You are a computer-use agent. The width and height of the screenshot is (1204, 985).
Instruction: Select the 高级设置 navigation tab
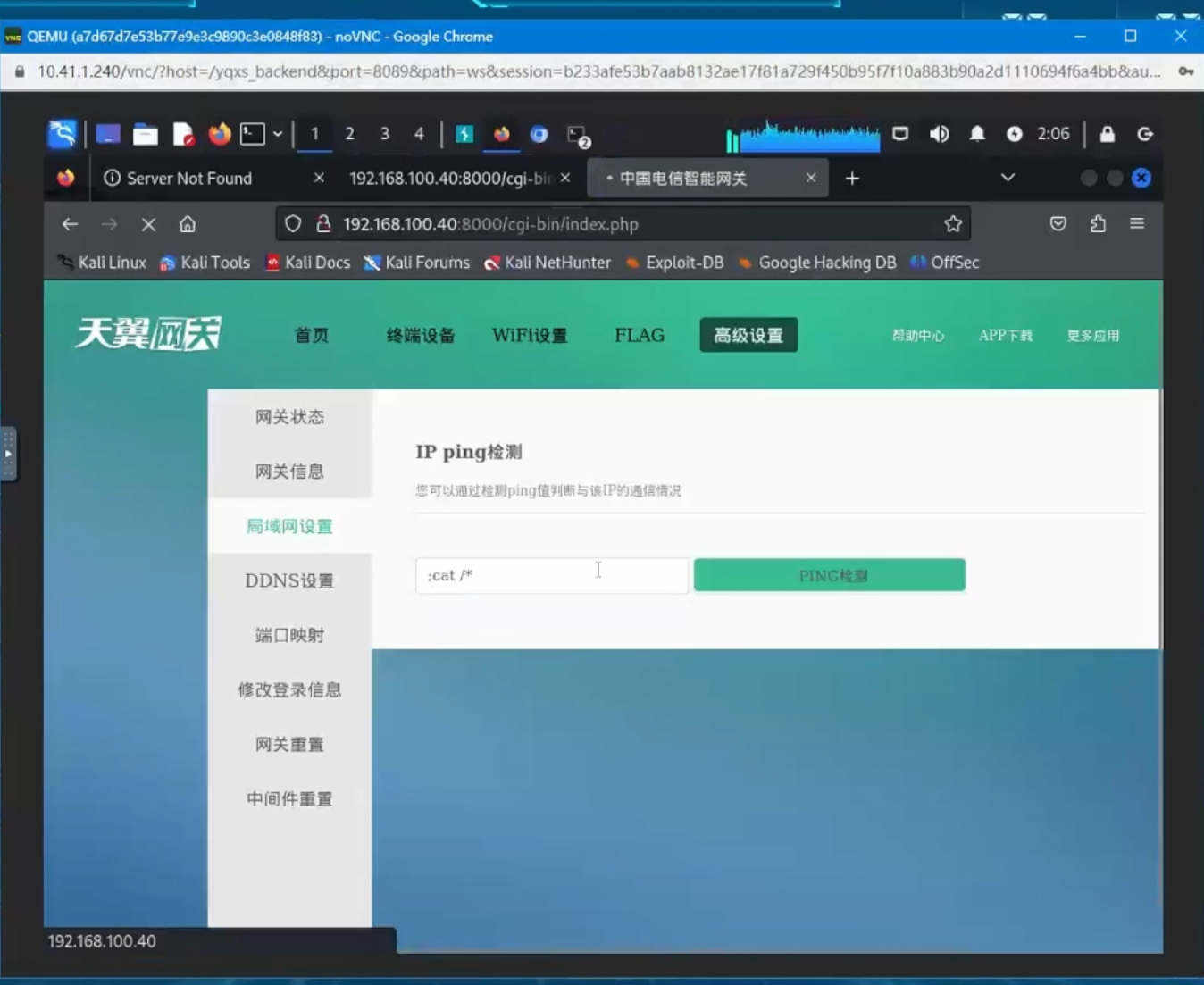748,335
